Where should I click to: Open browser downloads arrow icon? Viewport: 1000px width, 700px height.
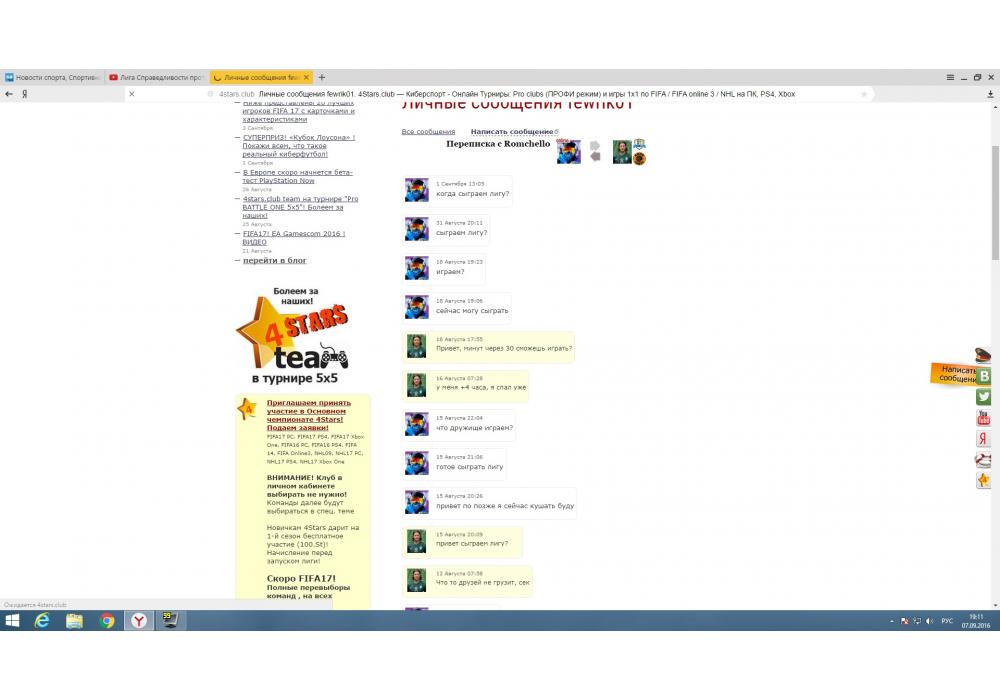tap(990, 94)
